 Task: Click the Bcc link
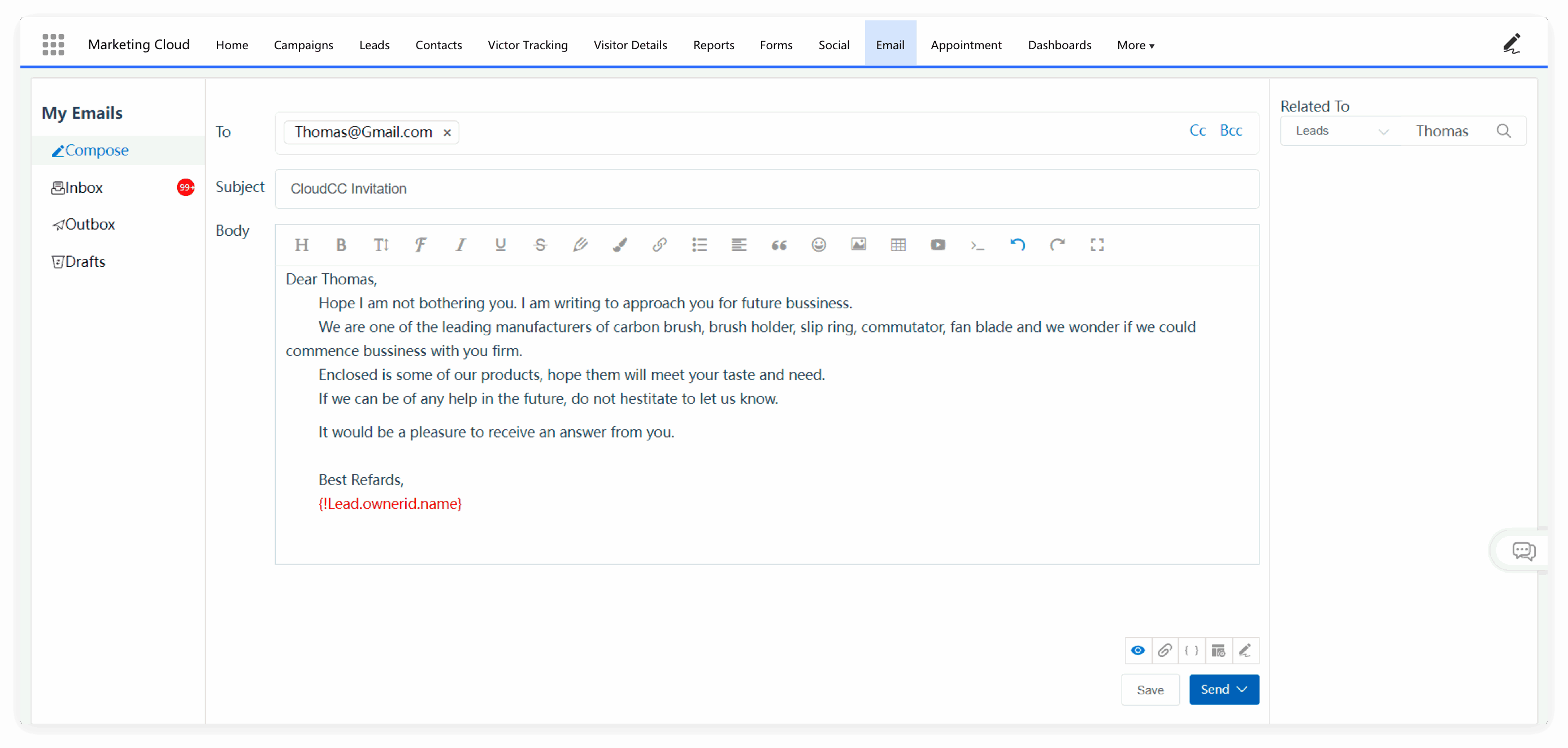(x=1230, y=131)
